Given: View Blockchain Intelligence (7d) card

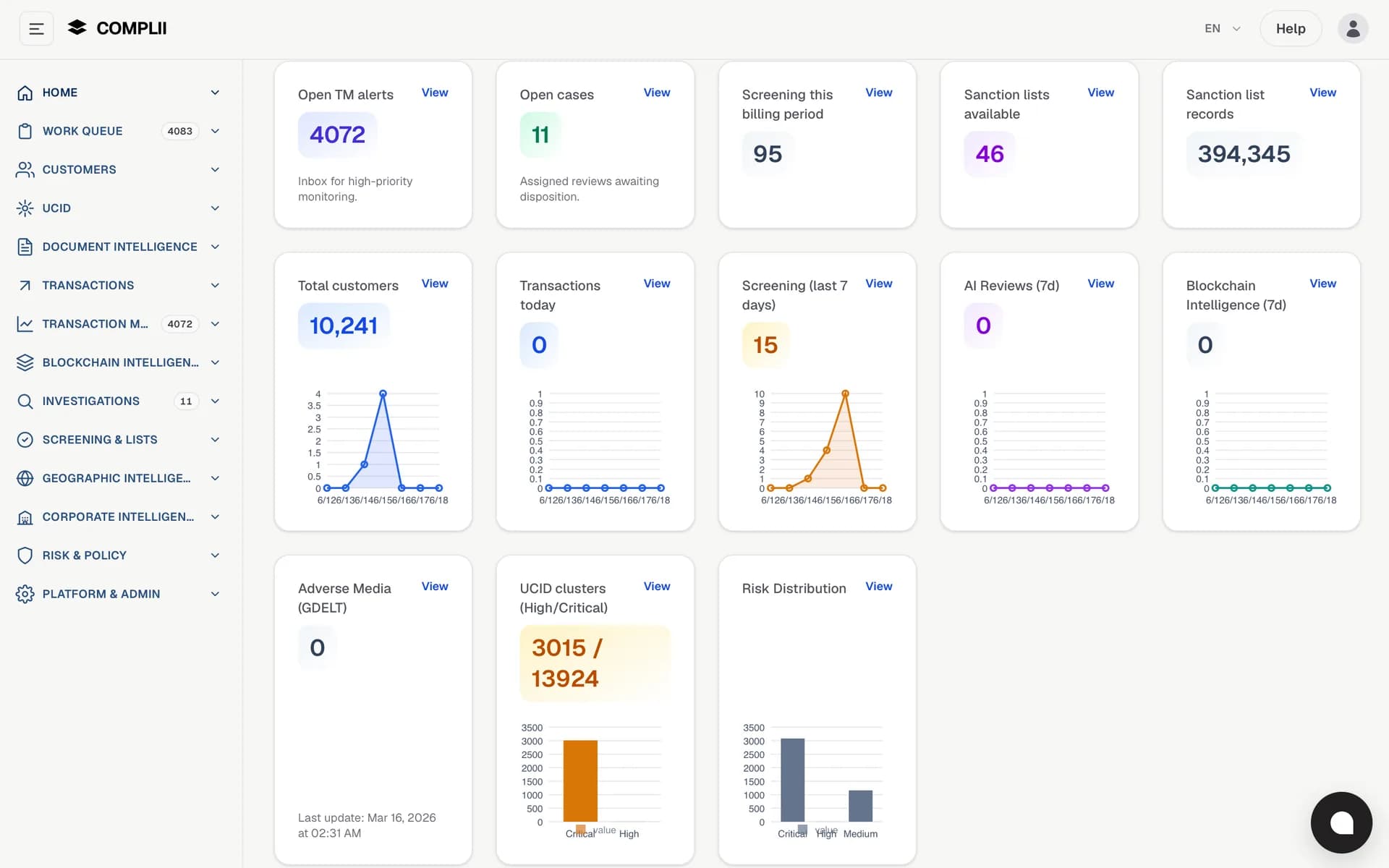Looking at the screenshot, I should tap(1322, 284).
